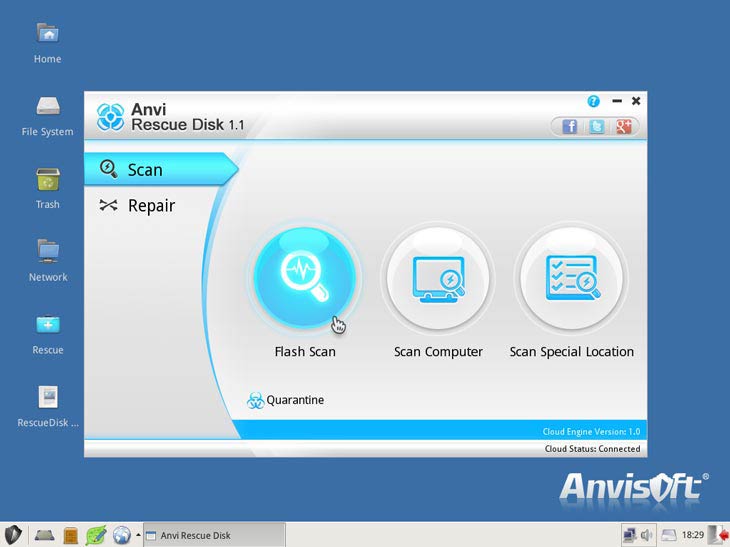Open the shield start menu in the taskbar
This screenshot has height=547, width=730.
click(x=14, y=535)
